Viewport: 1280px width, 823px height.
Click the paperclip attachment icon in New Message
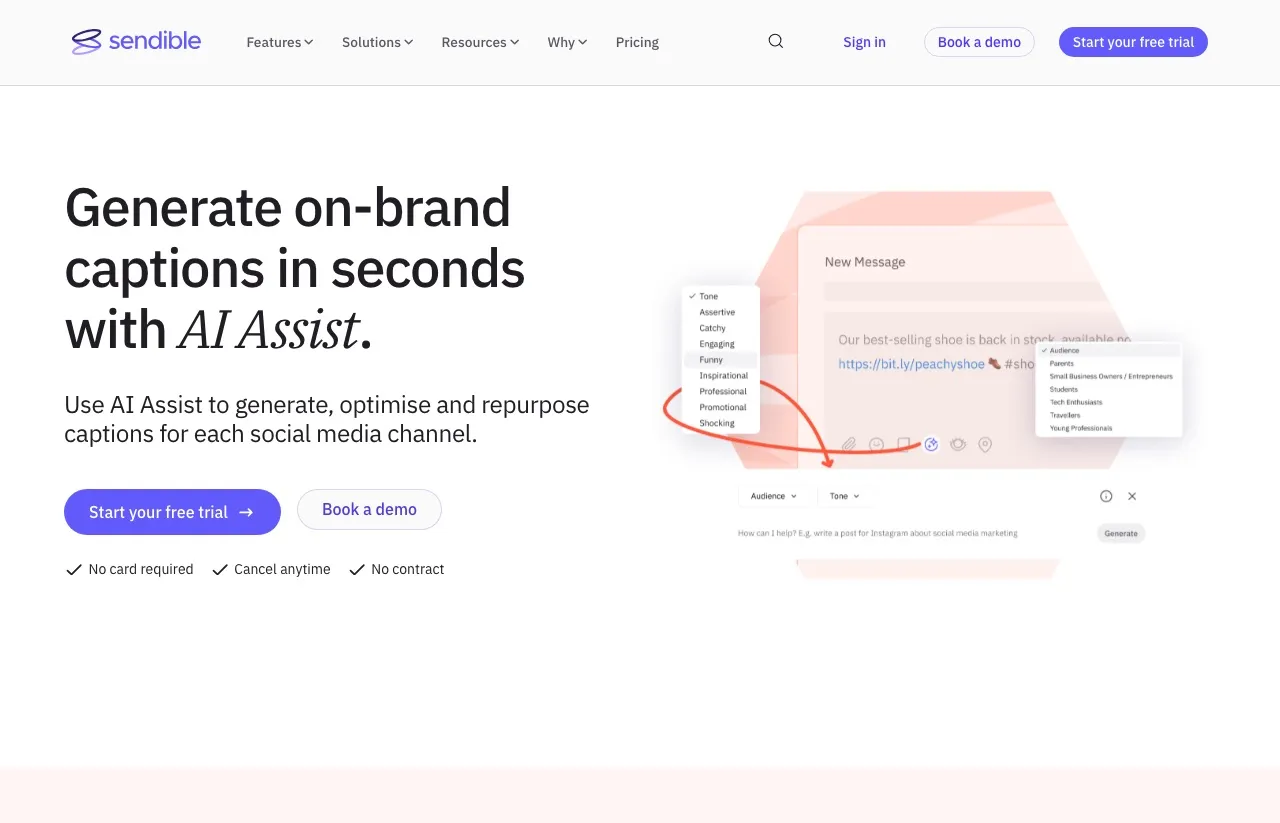click(849, 444)
